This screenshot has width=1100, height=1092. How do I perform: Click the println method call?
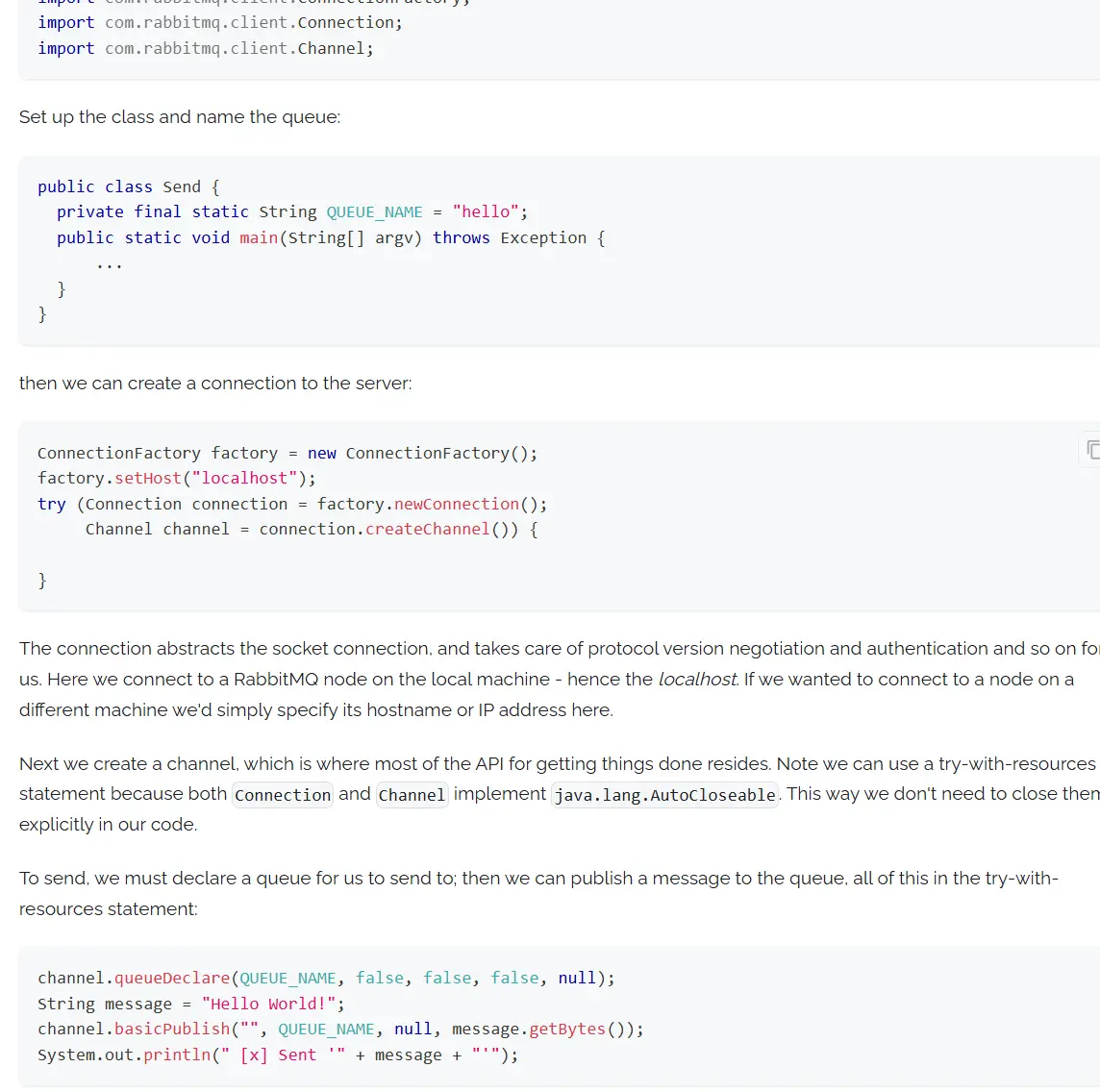pyautogui.click(x=177, y=1055)
